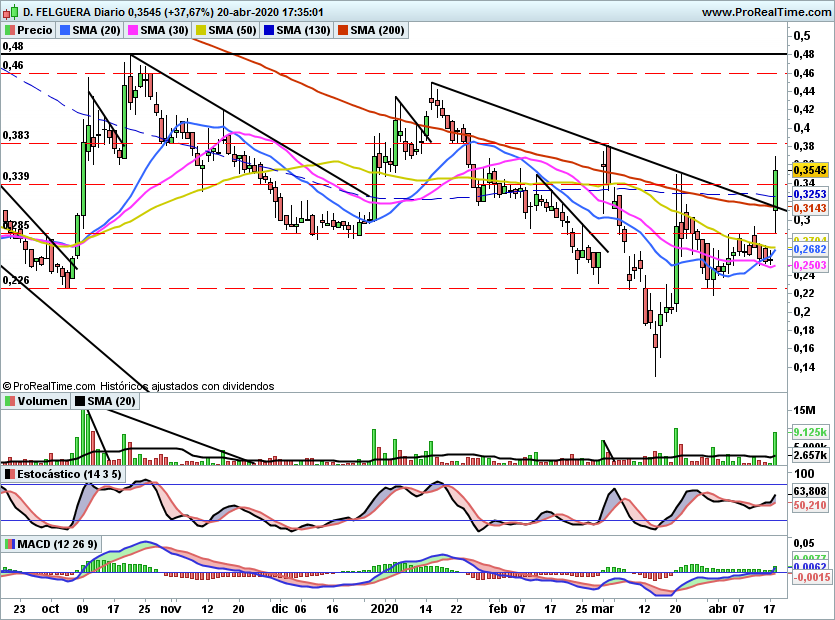The height and width of the screenshot is (620, 835).
Task: Click the 0,3253 SMA 130 value tag
Action: tap(810, 194)
